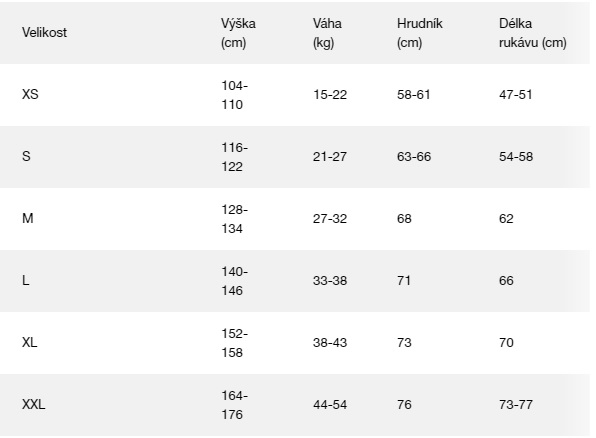Click chest value 68 in M row
Screen dimensions: 596x438
point(404,219)
